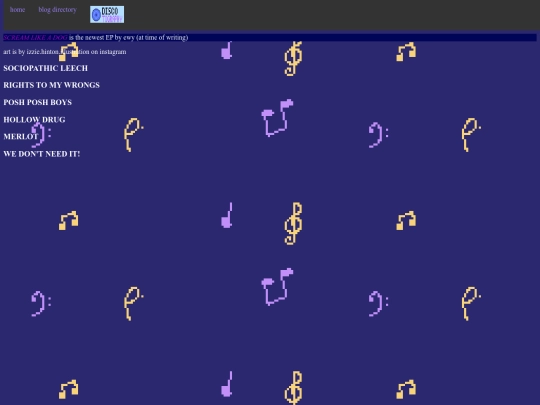Go to the blog directory page
Viewport: 540px width, 405px height.
pos(58,10)
